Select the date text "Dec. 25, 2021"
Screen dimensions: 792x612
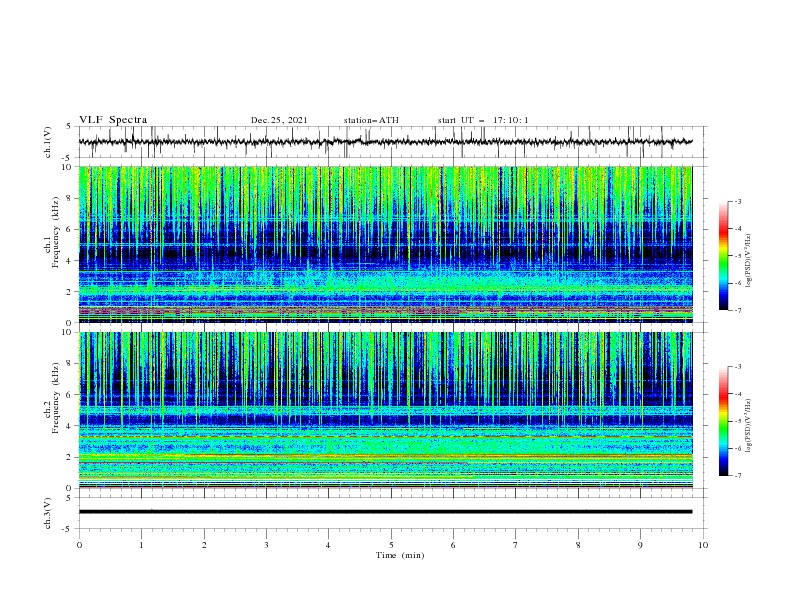(279, 120)
